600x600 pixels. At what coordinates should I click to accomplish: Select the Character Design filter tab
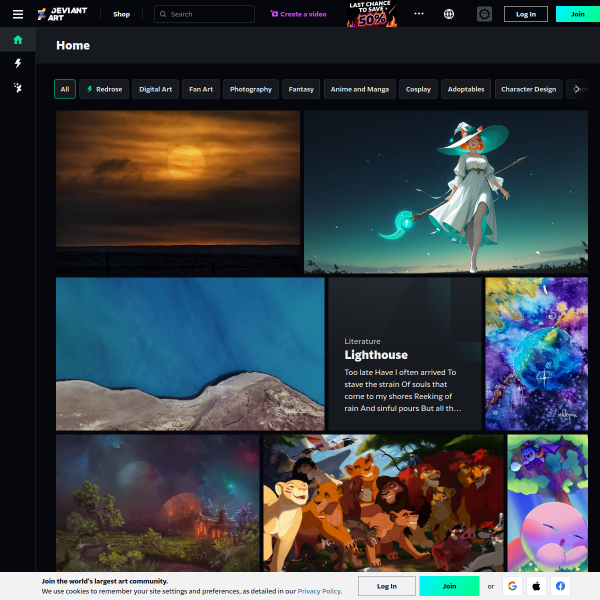pos(528,89)
